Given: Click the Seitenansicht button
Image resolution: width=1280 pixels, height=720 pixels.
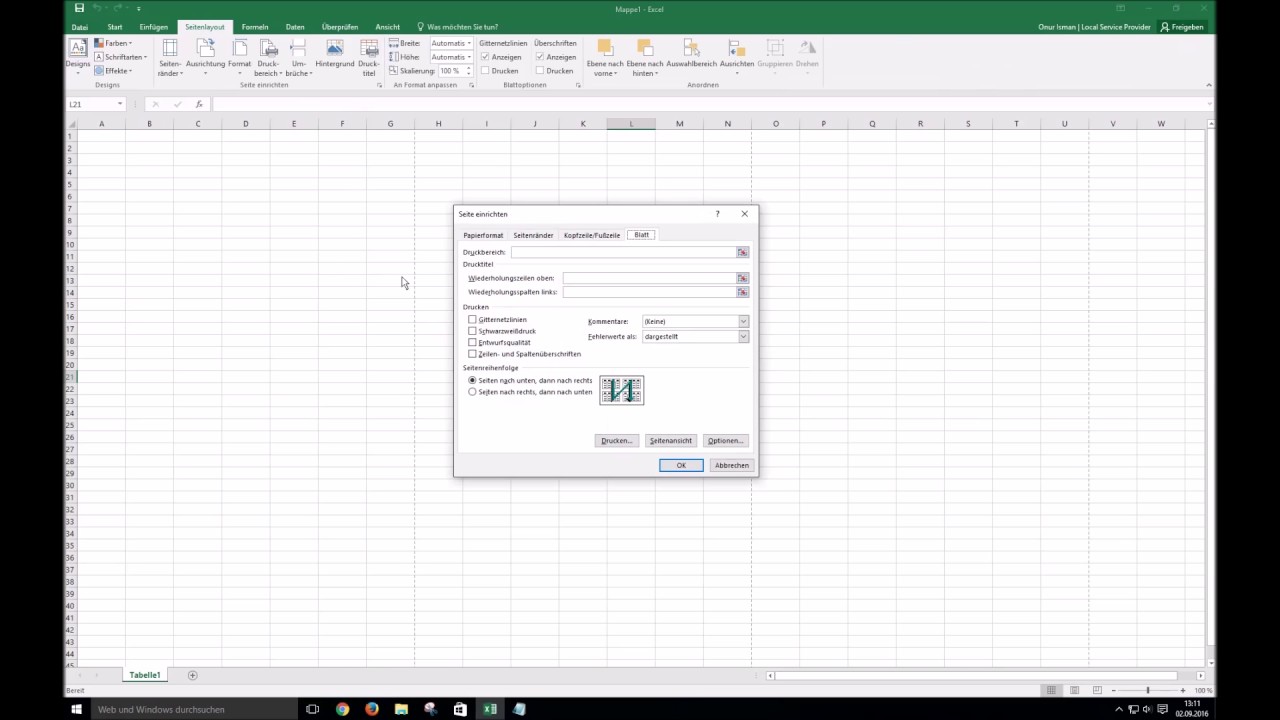Looking at the screenshot, I should (671, 440).
